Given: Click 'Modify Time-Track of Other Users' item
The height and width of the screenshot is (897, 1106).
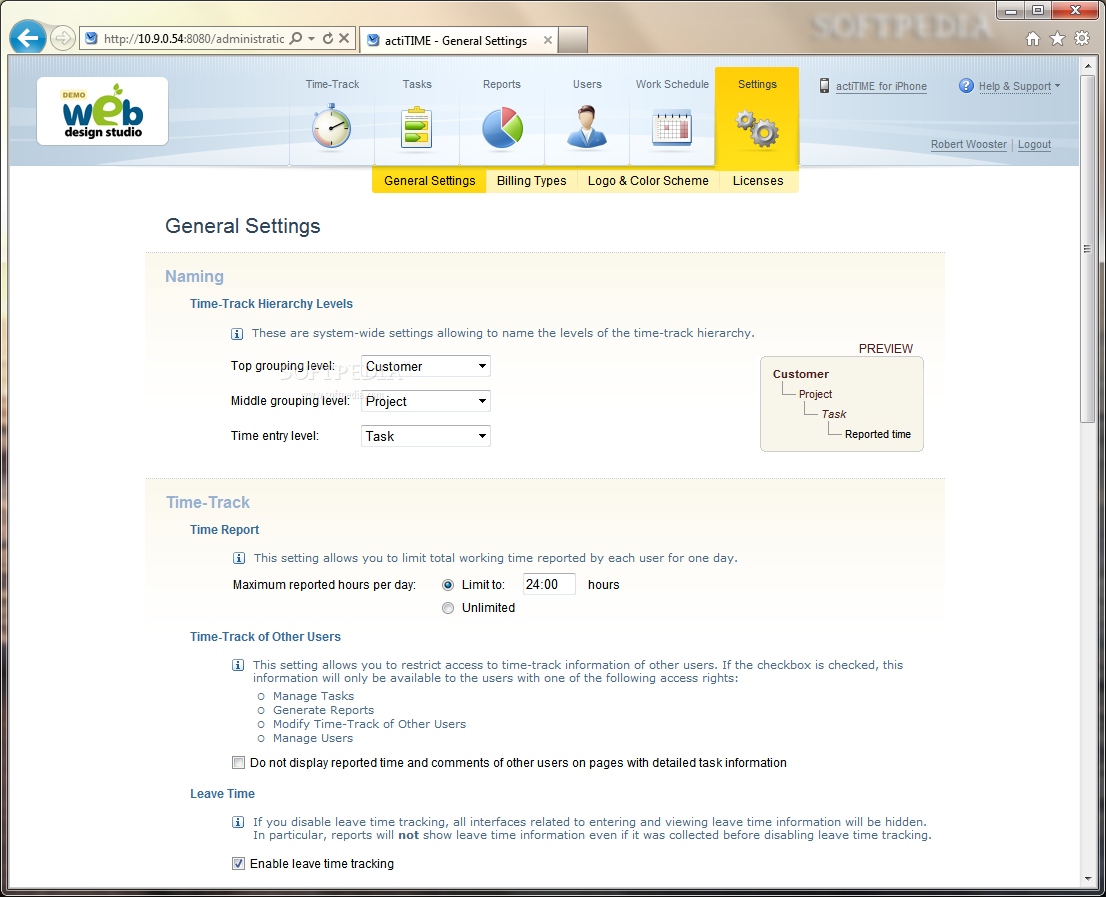Looking at the screenshot, I should (369, 724).
